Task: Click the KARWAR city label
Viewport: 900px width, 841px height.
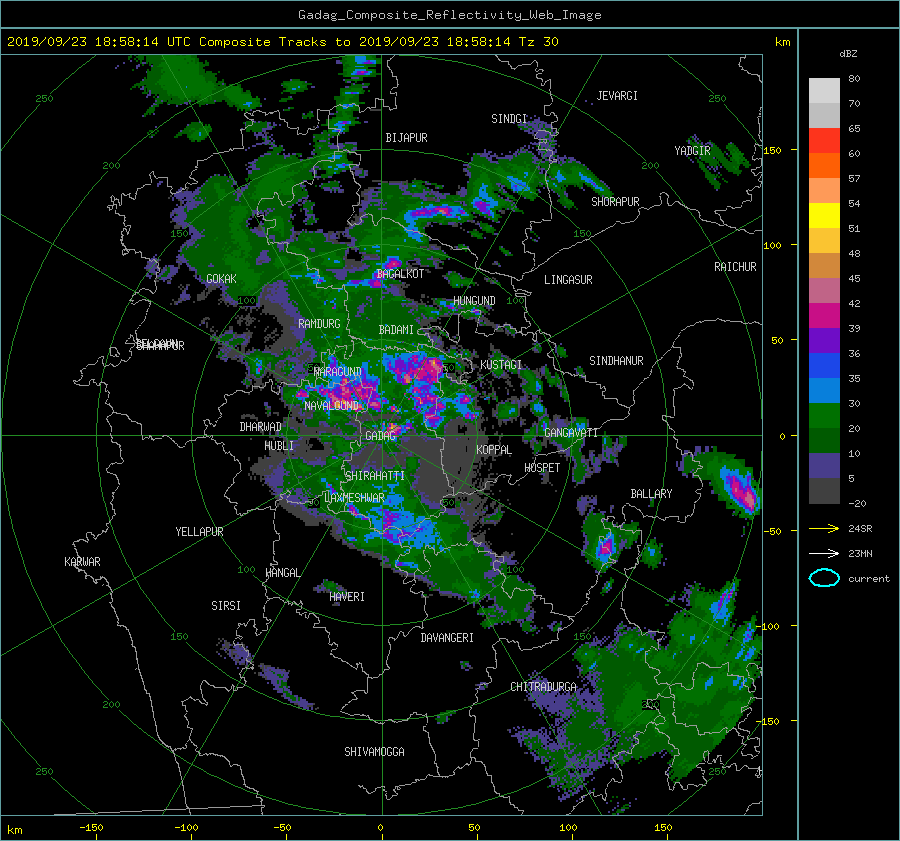Action: point(82,561)
